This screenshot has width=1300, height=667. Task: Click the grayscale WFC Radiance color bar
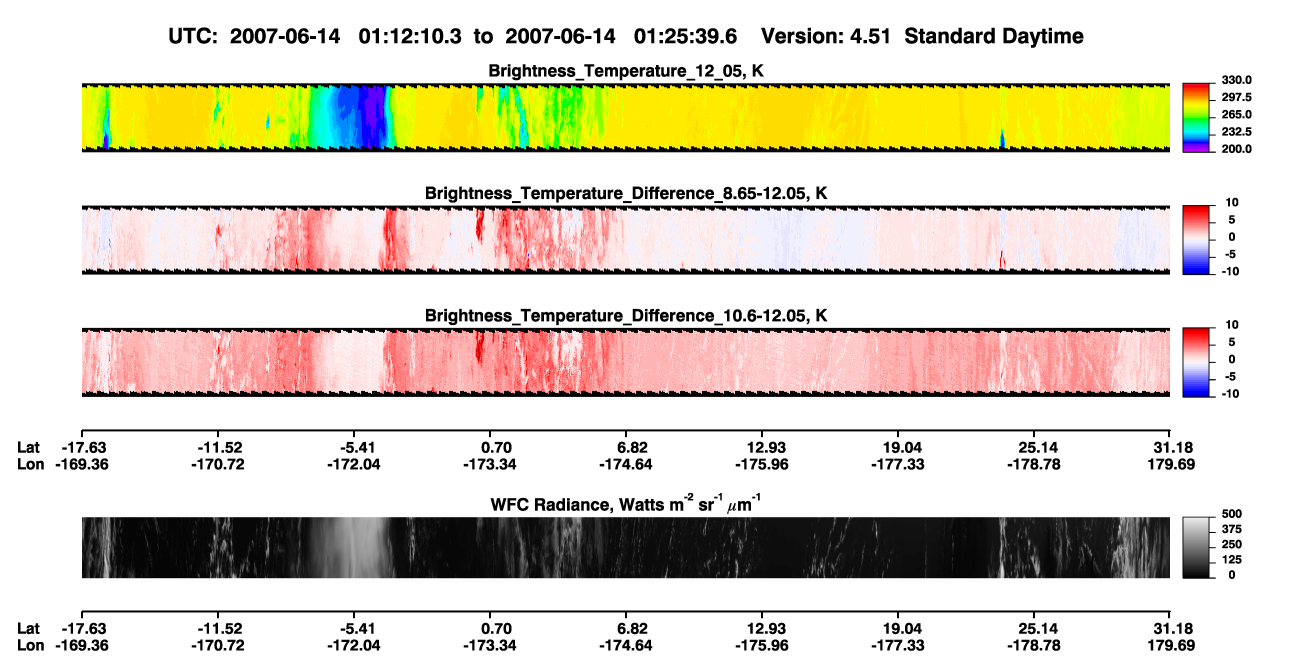coord(1196,548)
